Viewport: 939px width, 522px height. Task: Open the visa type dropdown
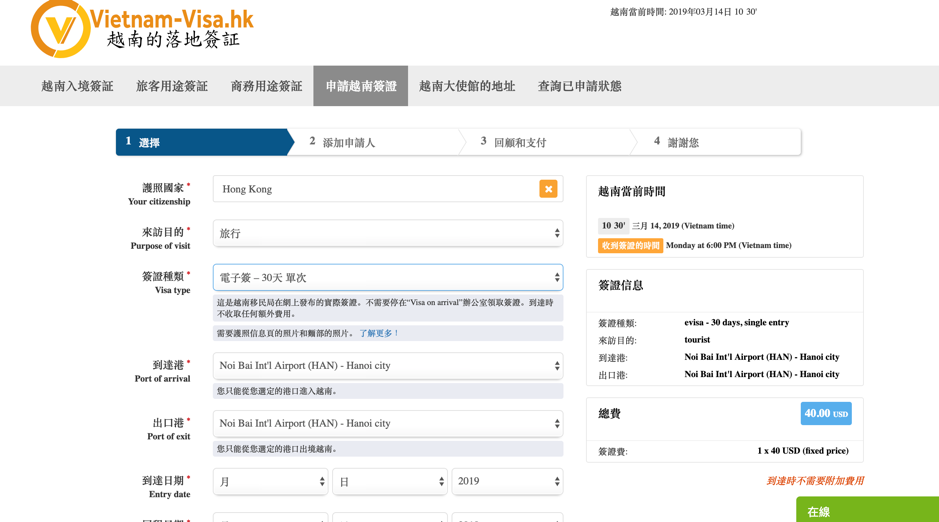coord(388,277)
